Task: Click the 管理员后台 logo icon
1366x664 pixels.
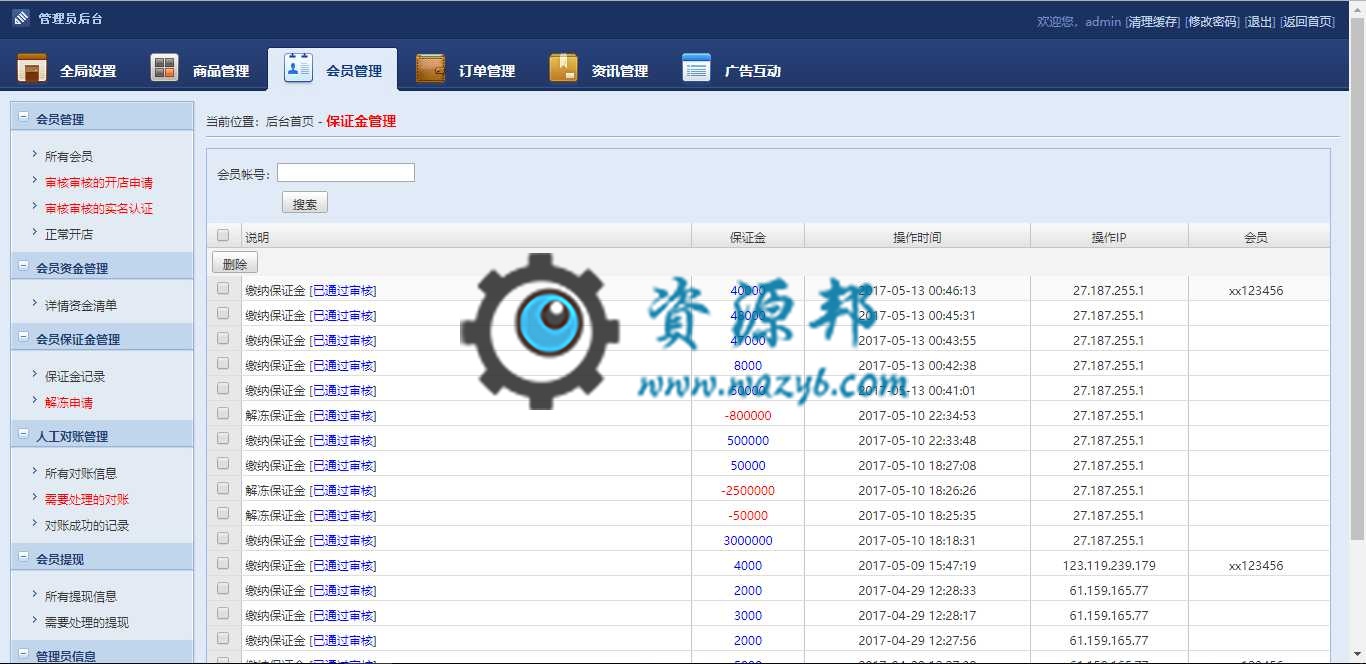Action: [x=21, y=18]
